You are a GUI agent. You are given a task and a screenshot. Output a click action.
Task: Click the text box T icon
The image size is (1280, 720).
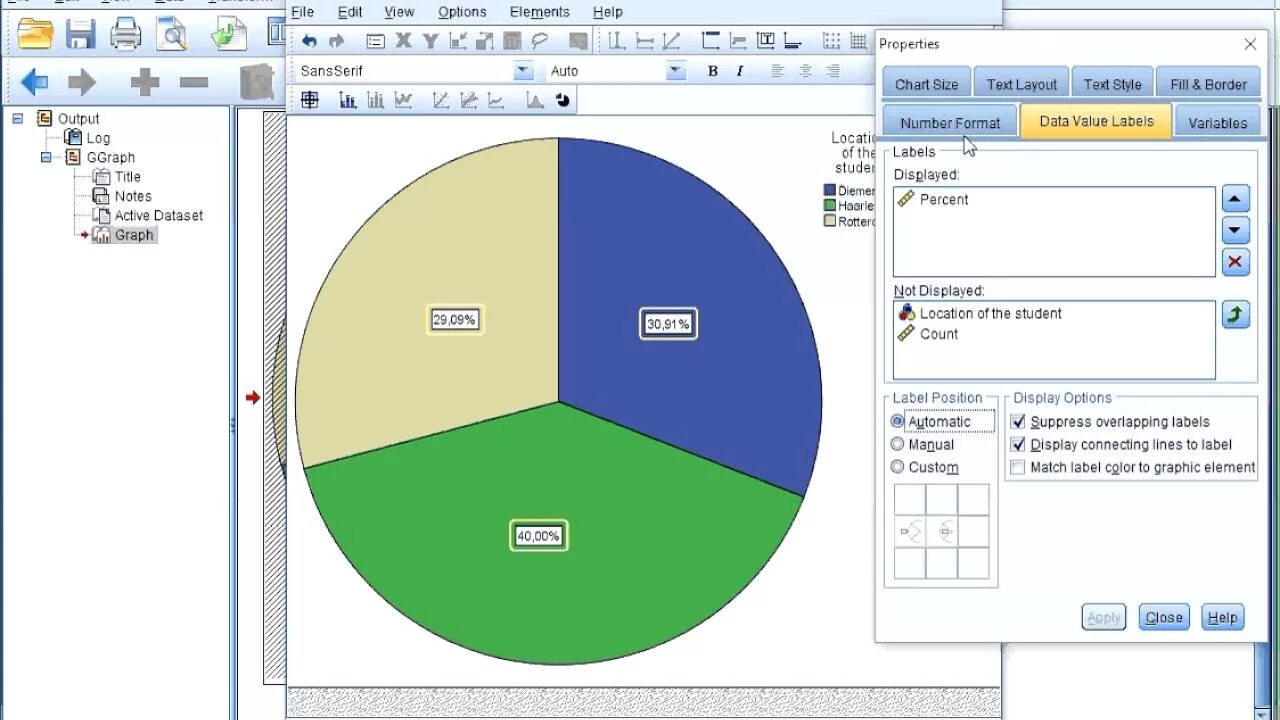tap(766, 41)
